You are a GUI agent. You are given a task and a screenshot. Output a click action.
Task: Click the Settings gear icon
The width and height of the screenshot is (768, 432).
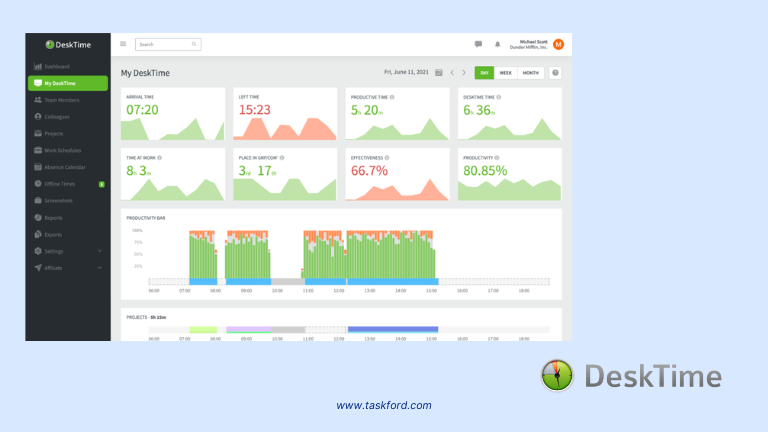pos(38,251)
